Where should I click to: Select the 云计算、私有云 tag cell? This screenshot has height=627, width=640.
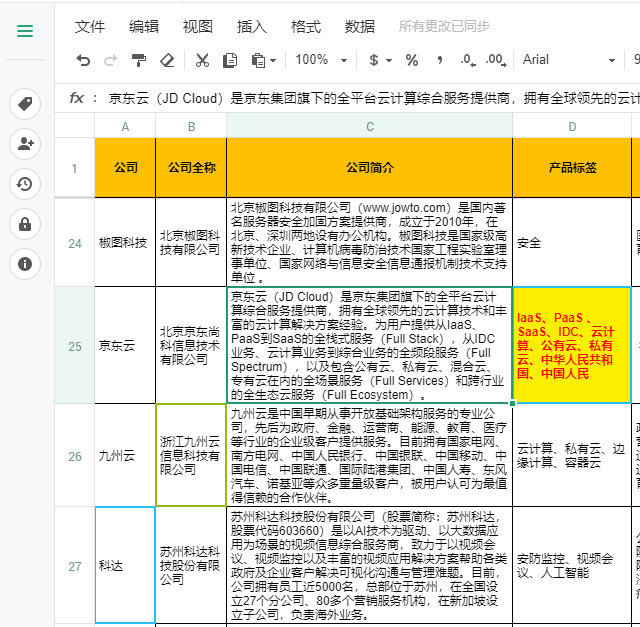point(572,455)
